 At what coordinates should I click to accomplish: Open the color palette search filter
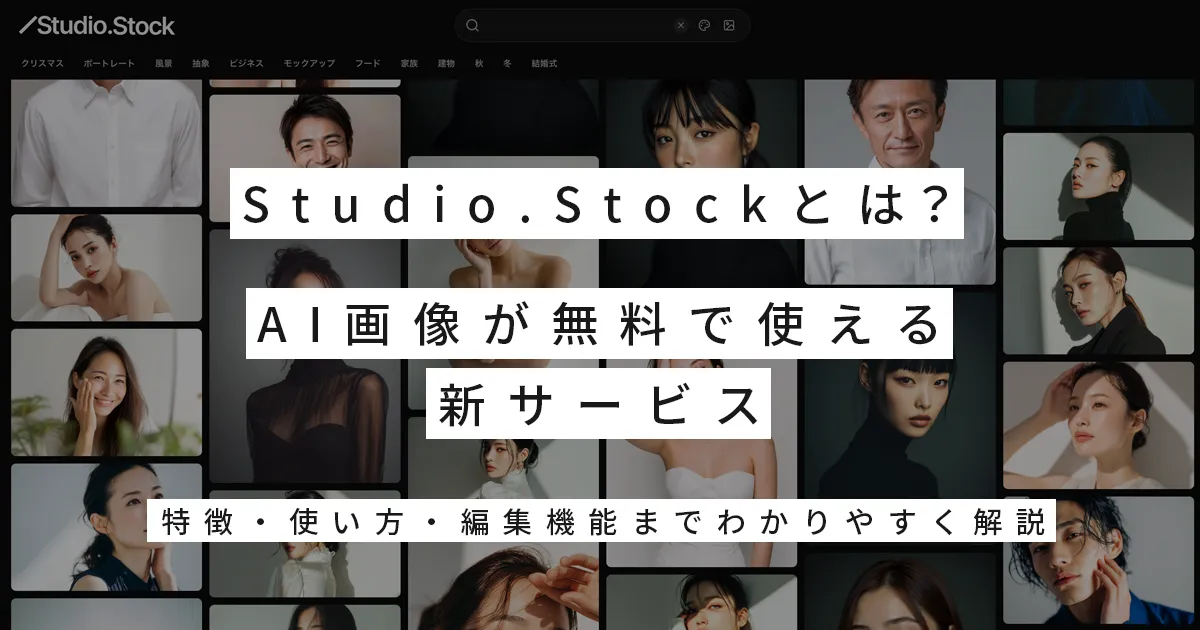coord(705,25)
